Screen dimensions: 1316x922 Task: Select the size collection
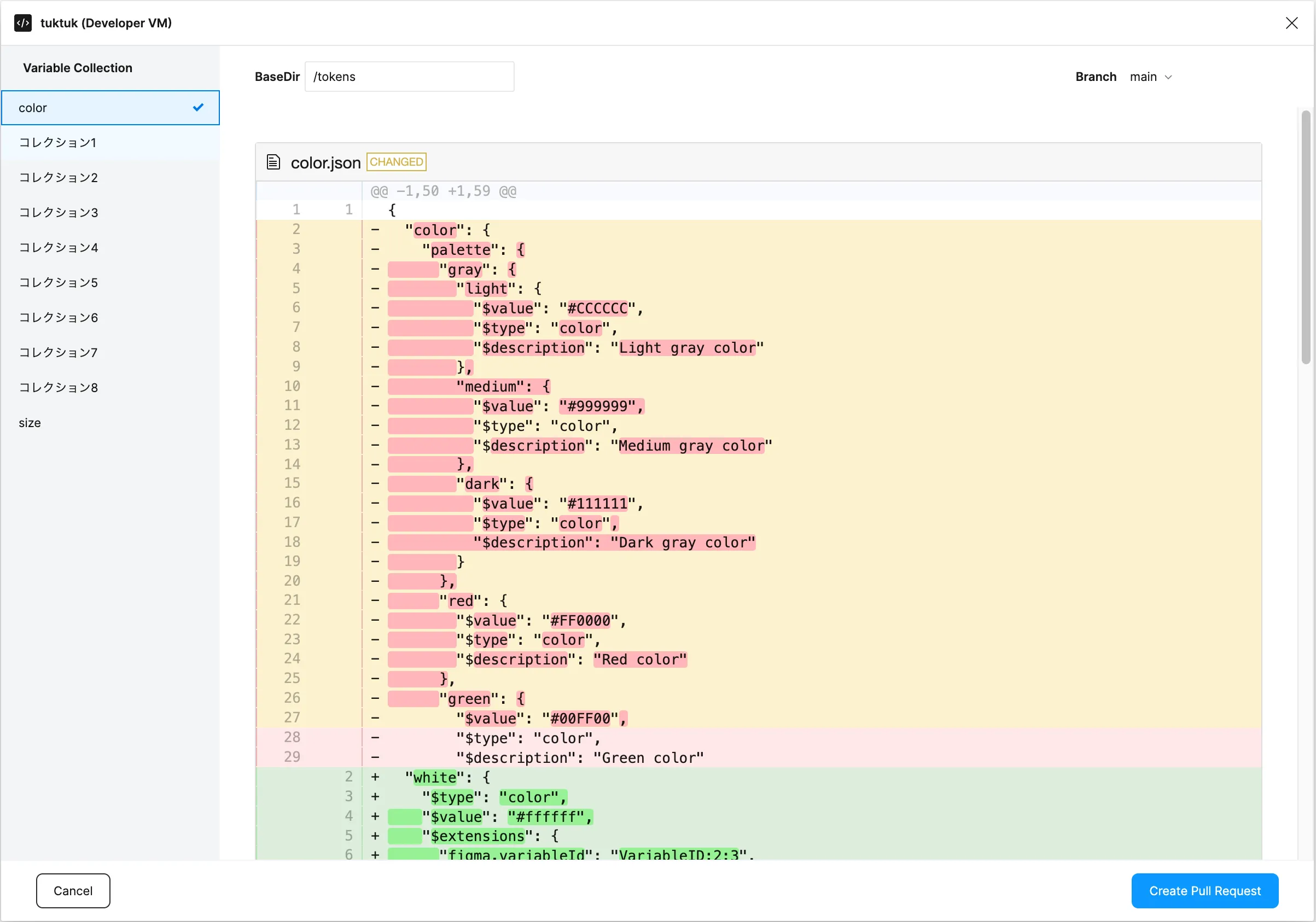point(110,423)
